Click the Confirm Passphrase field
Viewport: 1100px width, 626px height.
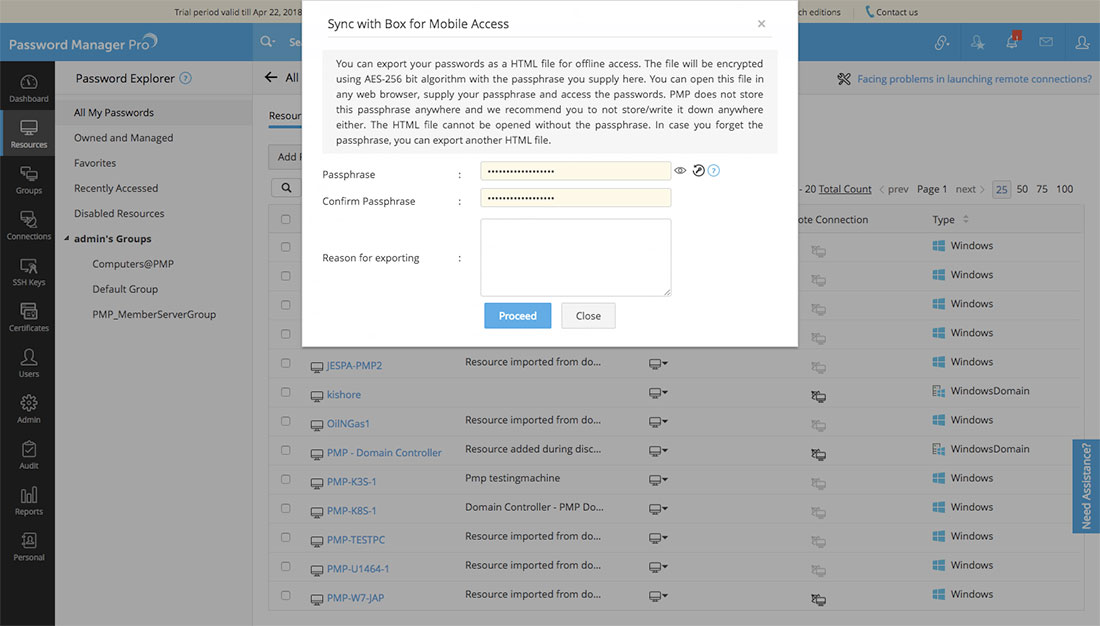coord(575,198)
